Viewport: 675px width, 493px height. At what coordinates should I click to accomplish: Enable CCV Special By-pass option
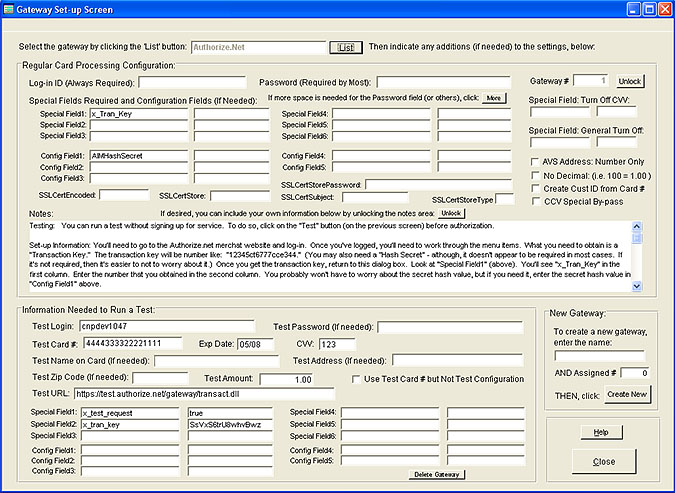[x=534, y=203]
